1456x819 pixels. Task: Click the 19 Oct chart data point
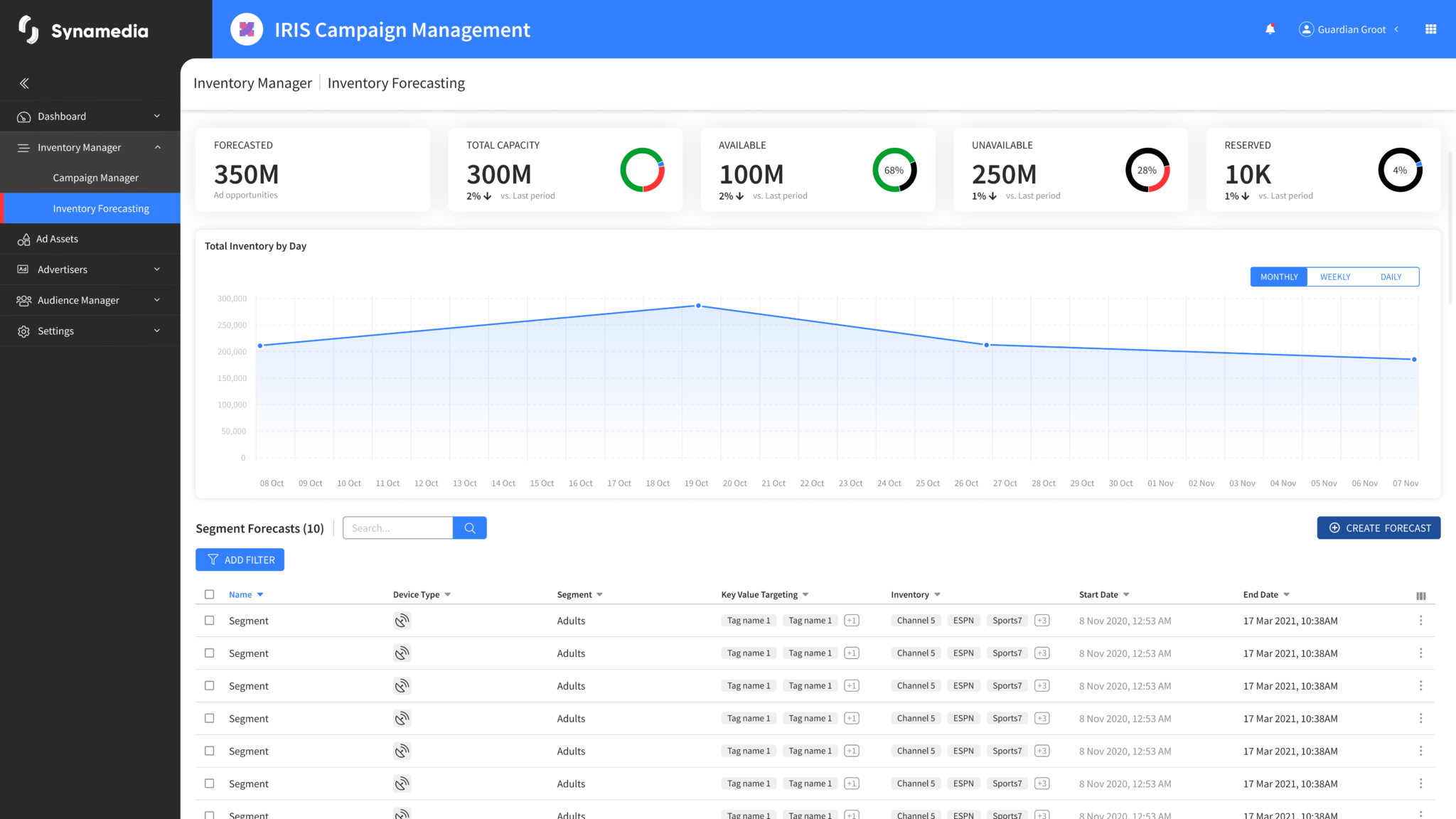(698, 306)
